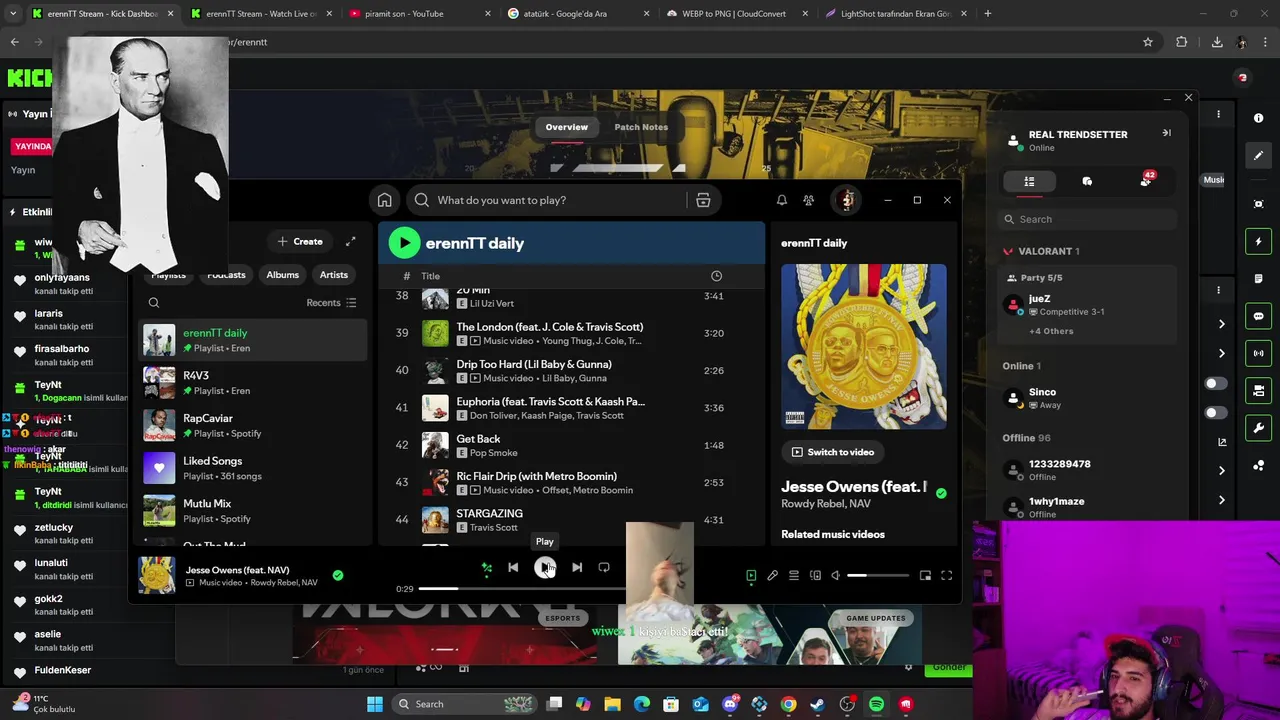The image size is (1280, 720).
Task: Open the RapCaviar playlist
Action: (253, 426)
